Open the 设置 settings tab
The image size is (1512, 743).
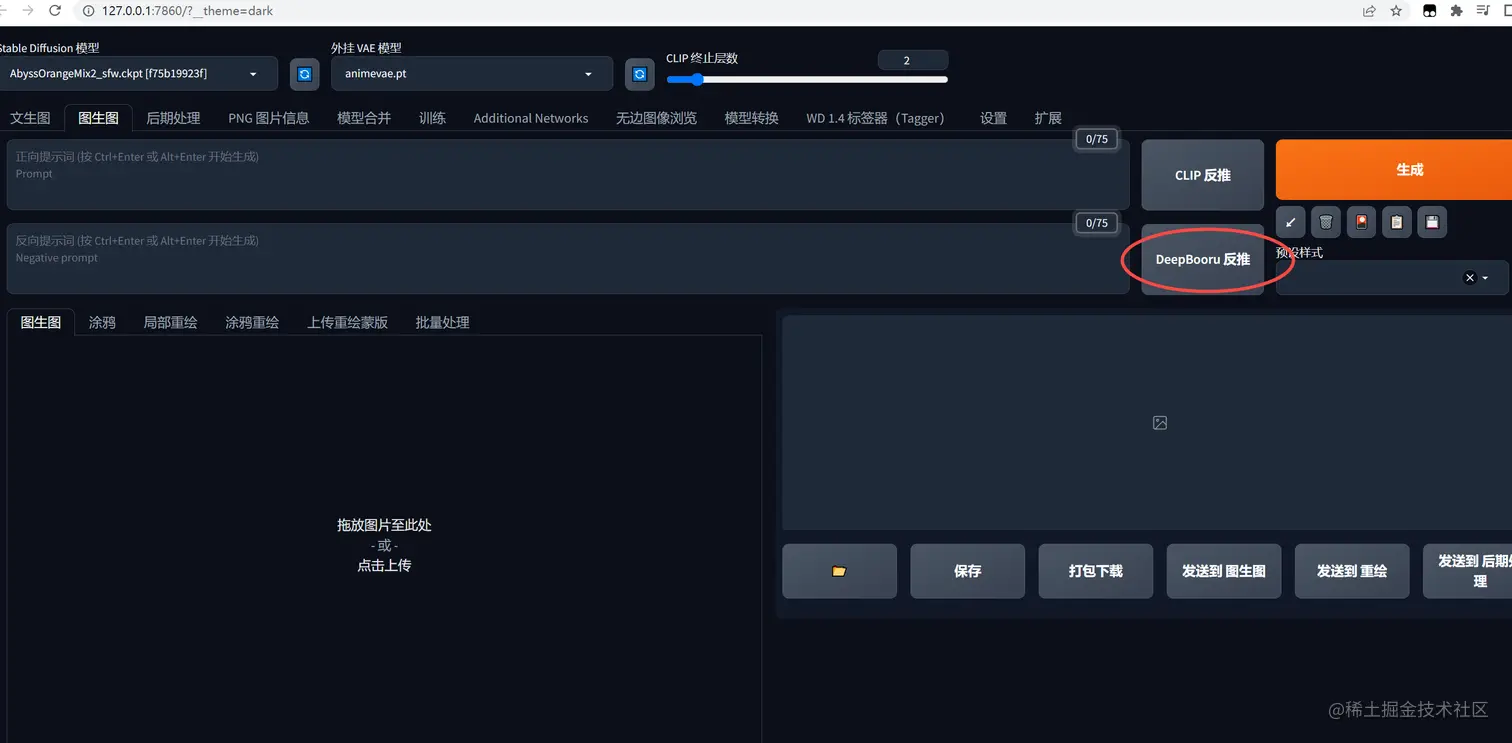tap(993, 118)
